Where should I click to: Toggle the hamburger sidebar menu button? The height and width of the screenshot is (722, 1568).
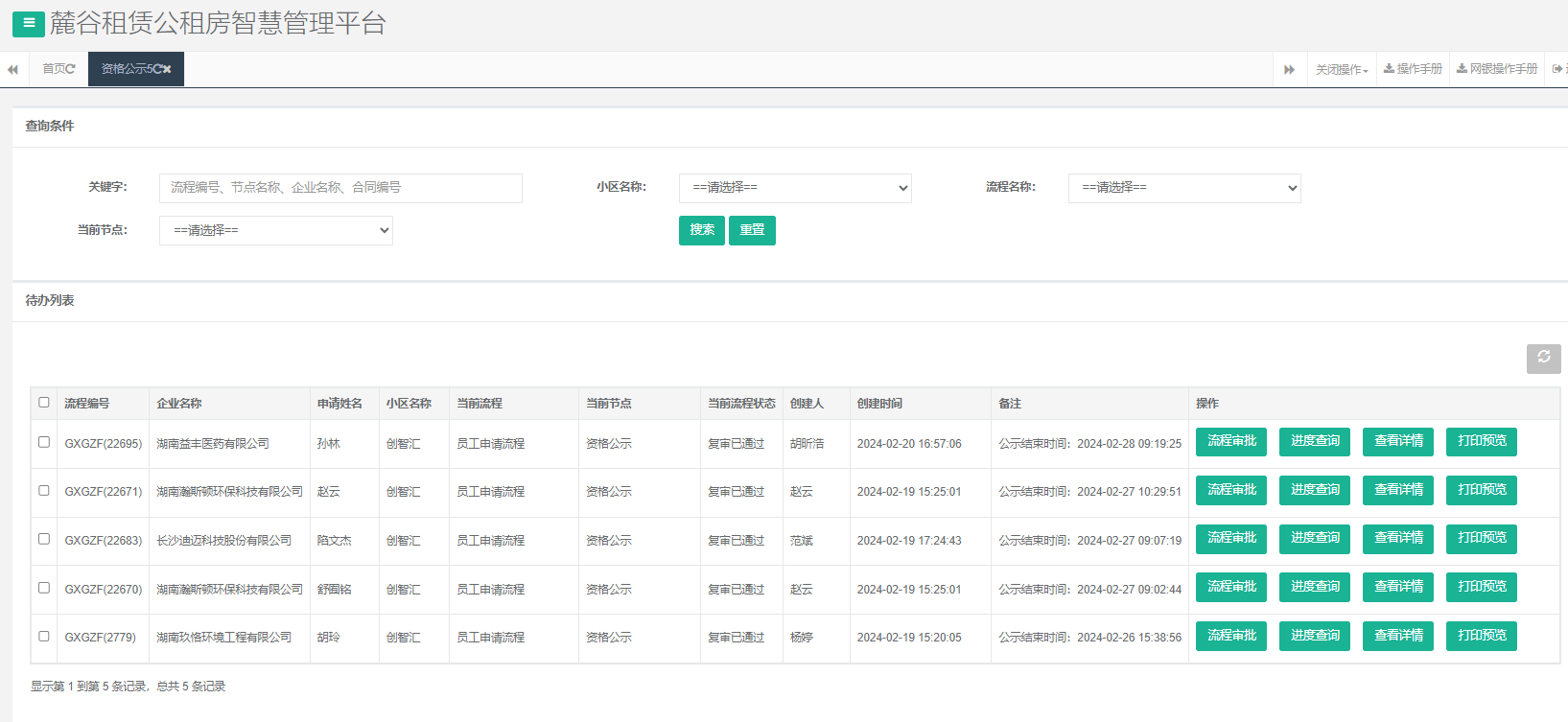tap(28, 23)
